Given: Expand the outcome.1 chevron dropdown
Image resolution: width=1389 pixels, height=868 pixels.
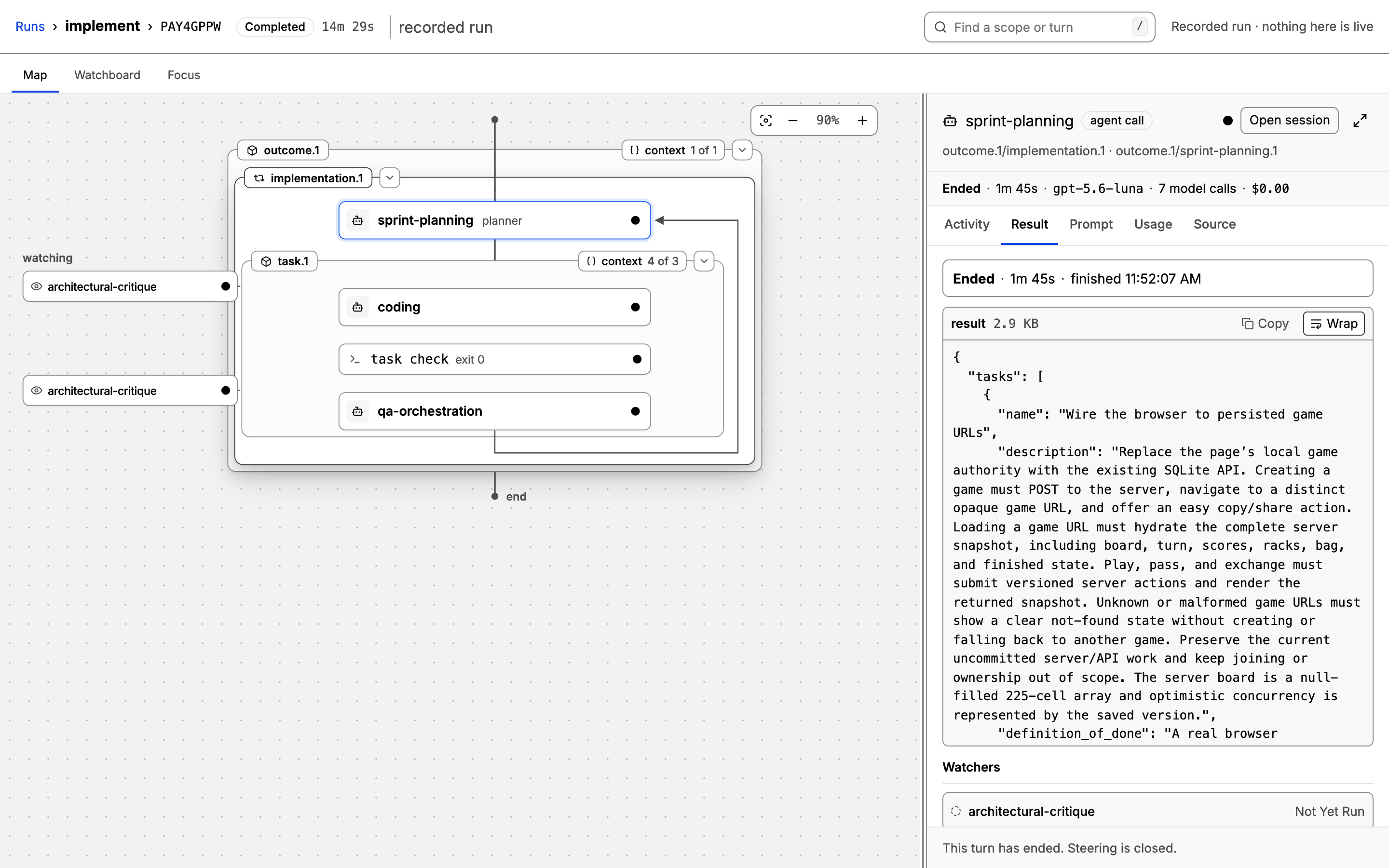Looking at the screenshot, I should (742, 150).
